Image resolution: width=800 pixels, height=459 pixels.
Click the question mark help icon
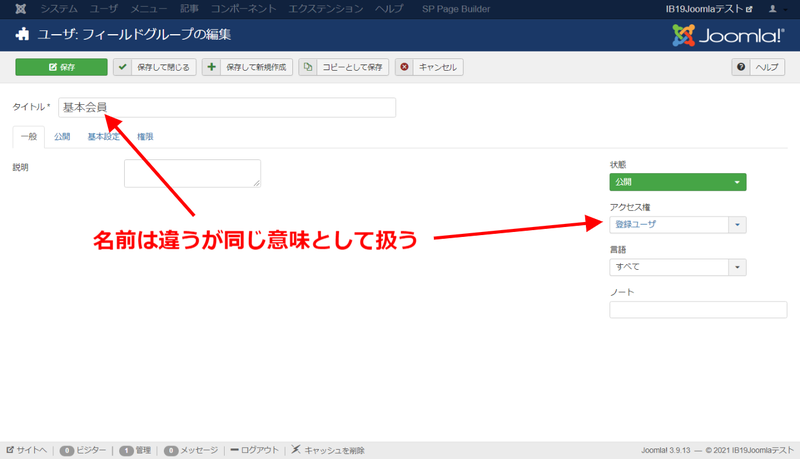pos(741,67)
